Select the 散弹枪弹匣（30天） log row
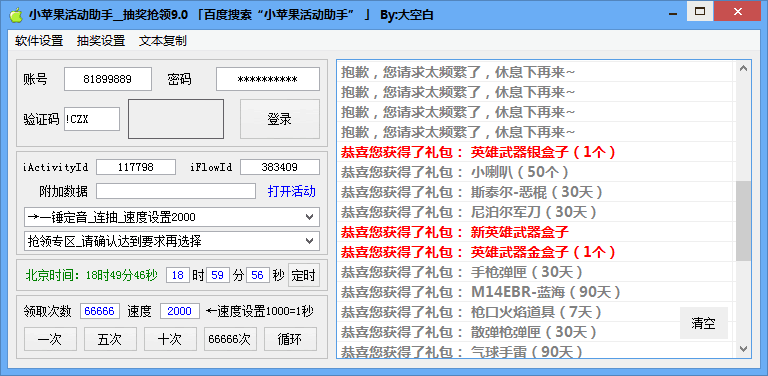The width and height of the screenshot is (768, 376). click(536, 332)
